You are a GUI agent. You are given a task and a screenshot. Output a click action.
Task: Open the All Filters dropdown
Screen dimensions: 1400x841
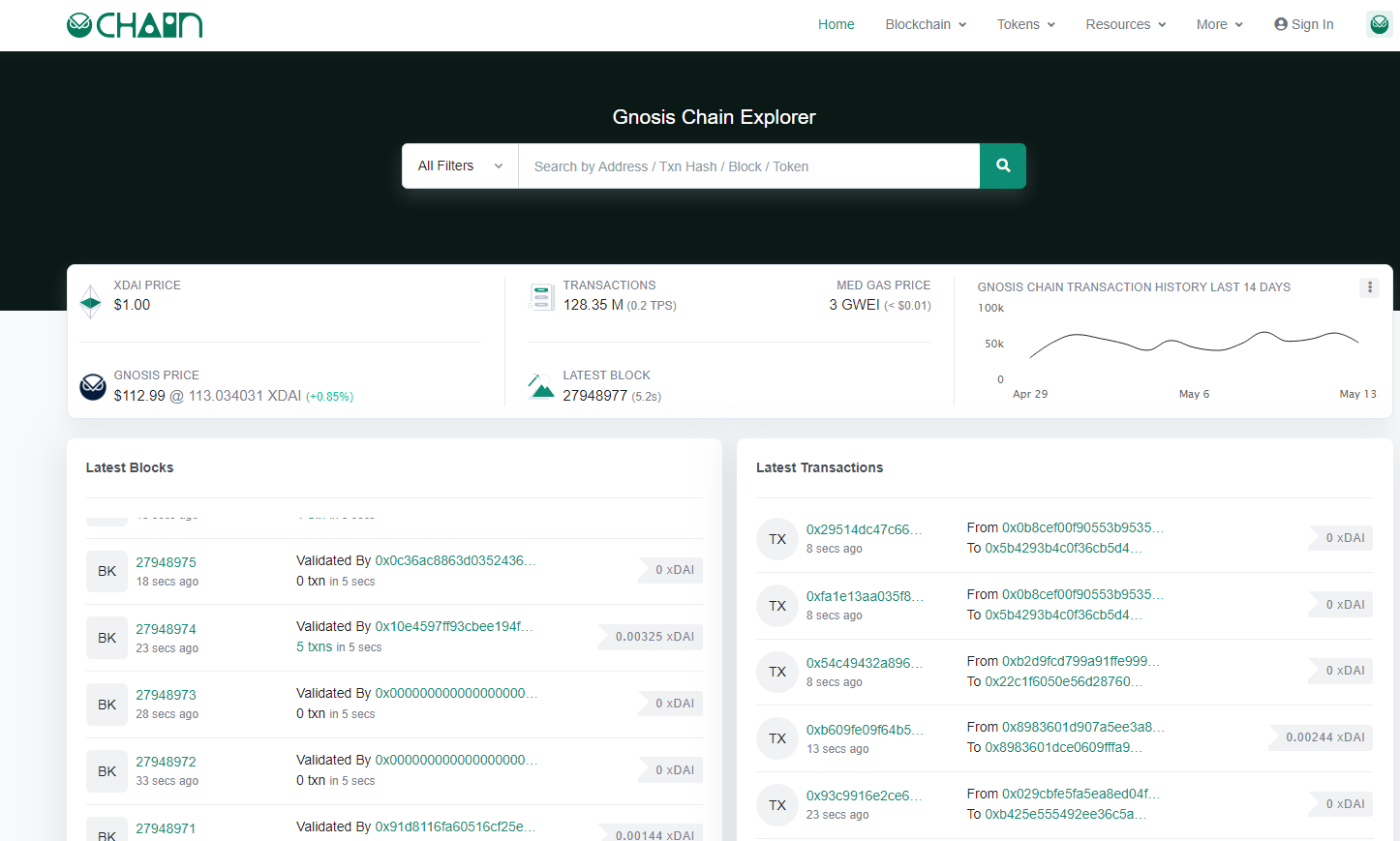(x=460, y=166)
